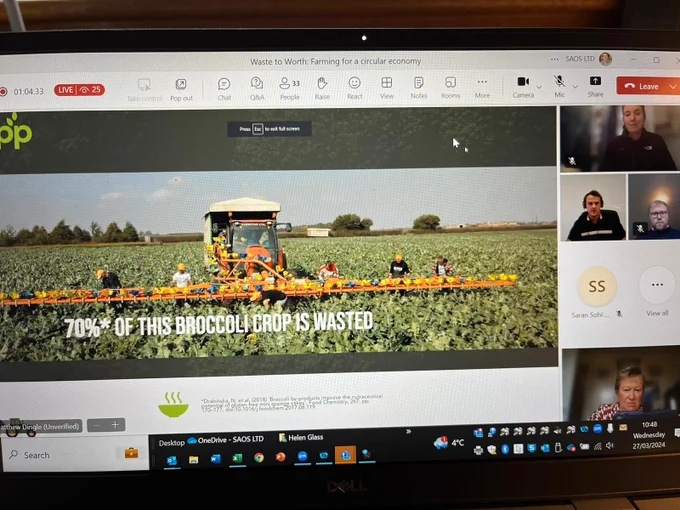The height and width of the screenshot is (510, 680).
Task: Show the People list with 33 participants
Action: click(x=290, y=88)
